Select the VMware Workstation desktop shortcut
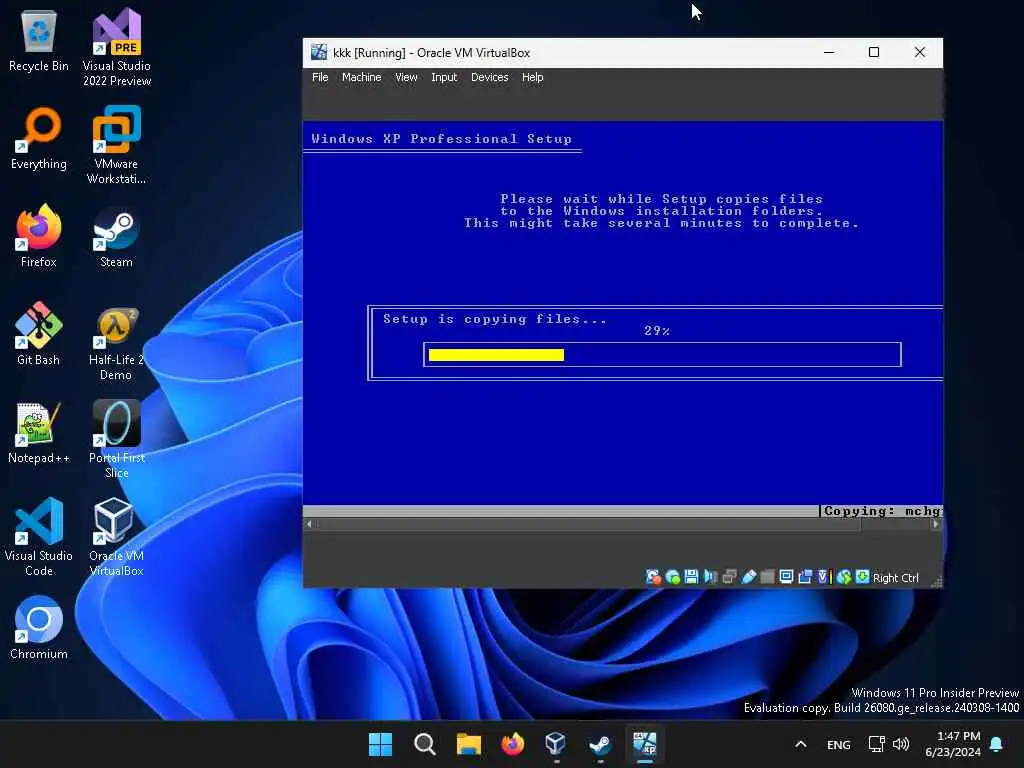The height and width of the screenshot is (768, 1024). tap(116, 145)
